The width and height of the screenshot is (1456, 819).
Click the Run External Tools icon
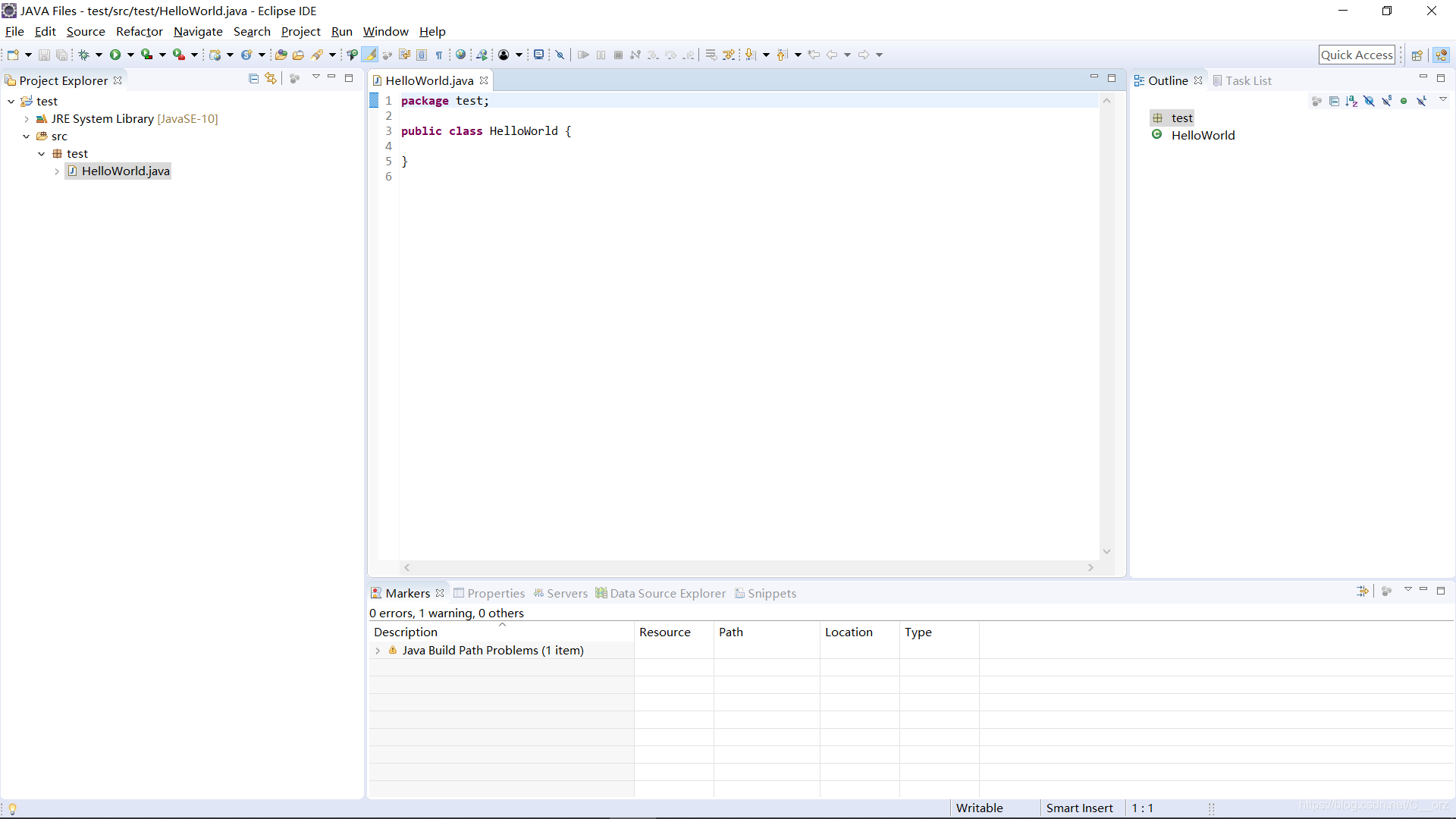(179, 55)
